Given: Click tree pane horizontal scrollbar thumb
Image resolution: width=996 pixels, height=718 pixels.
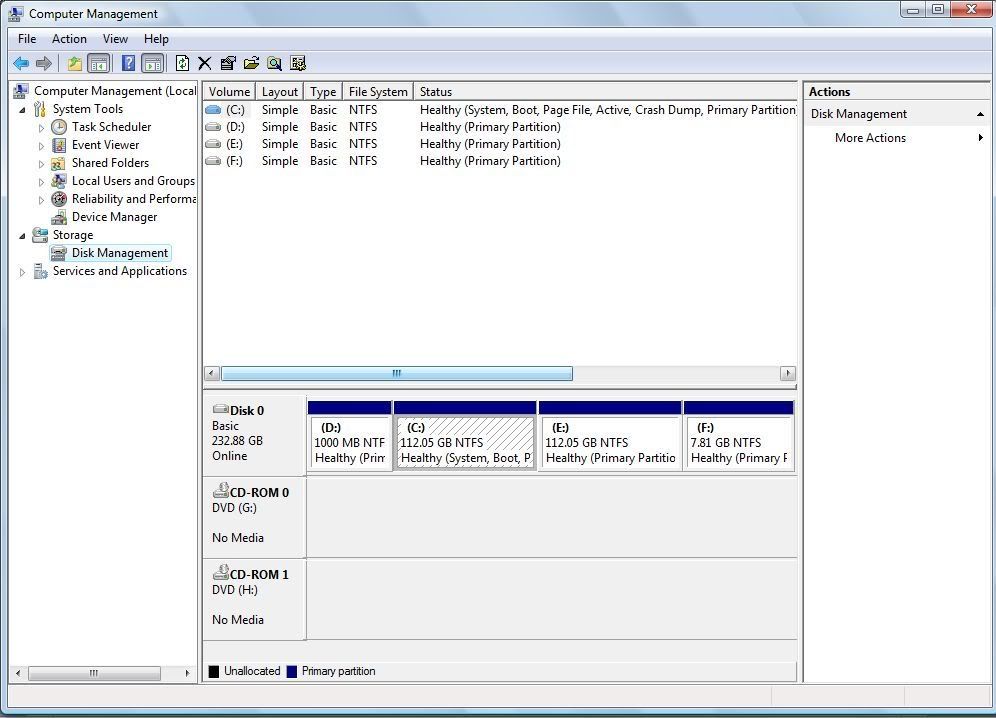Looking at the screenshot, I should 94,673.
